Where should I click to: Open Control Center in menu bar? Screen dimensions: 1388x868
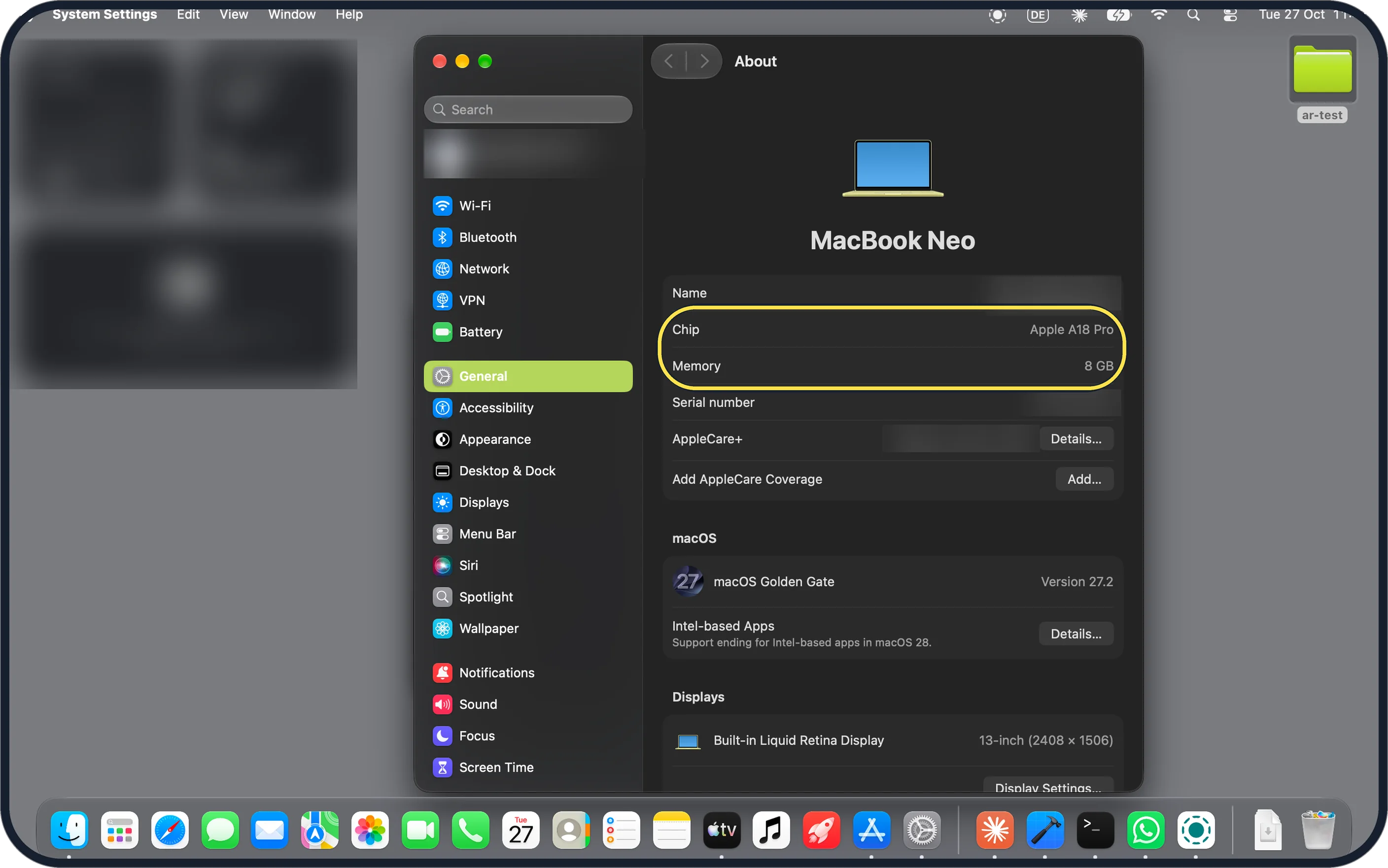pos(1229,15)
